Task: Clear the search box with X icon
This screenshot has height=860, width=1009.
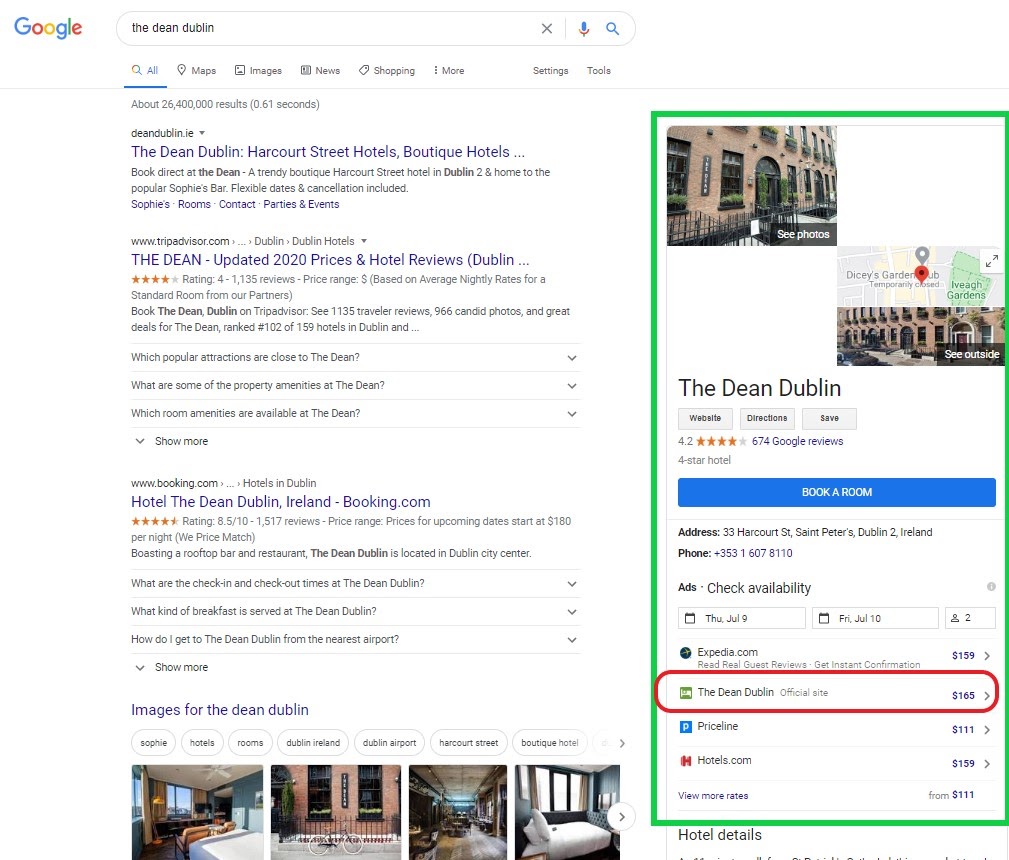Action: tap(547, 29)
